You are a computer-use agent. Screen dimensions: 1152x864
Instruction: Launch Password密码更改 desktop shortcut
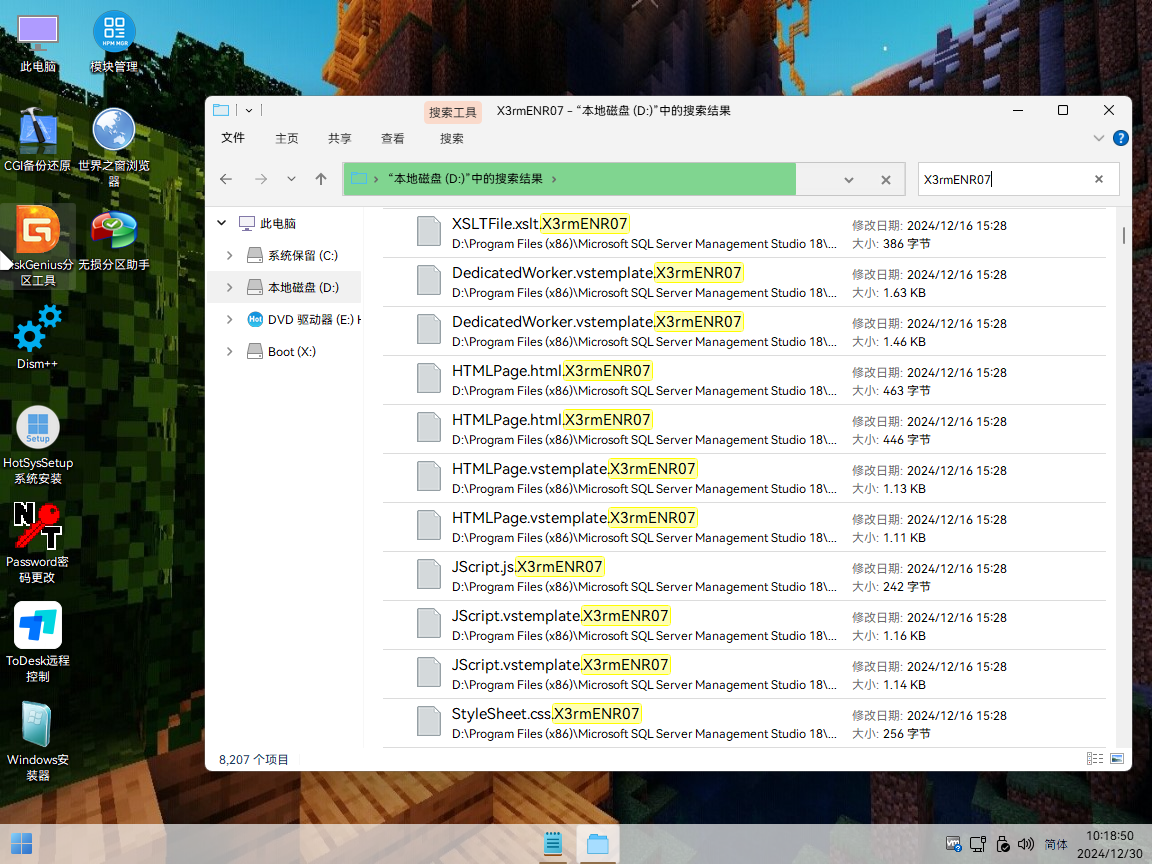tap(37, 544)
